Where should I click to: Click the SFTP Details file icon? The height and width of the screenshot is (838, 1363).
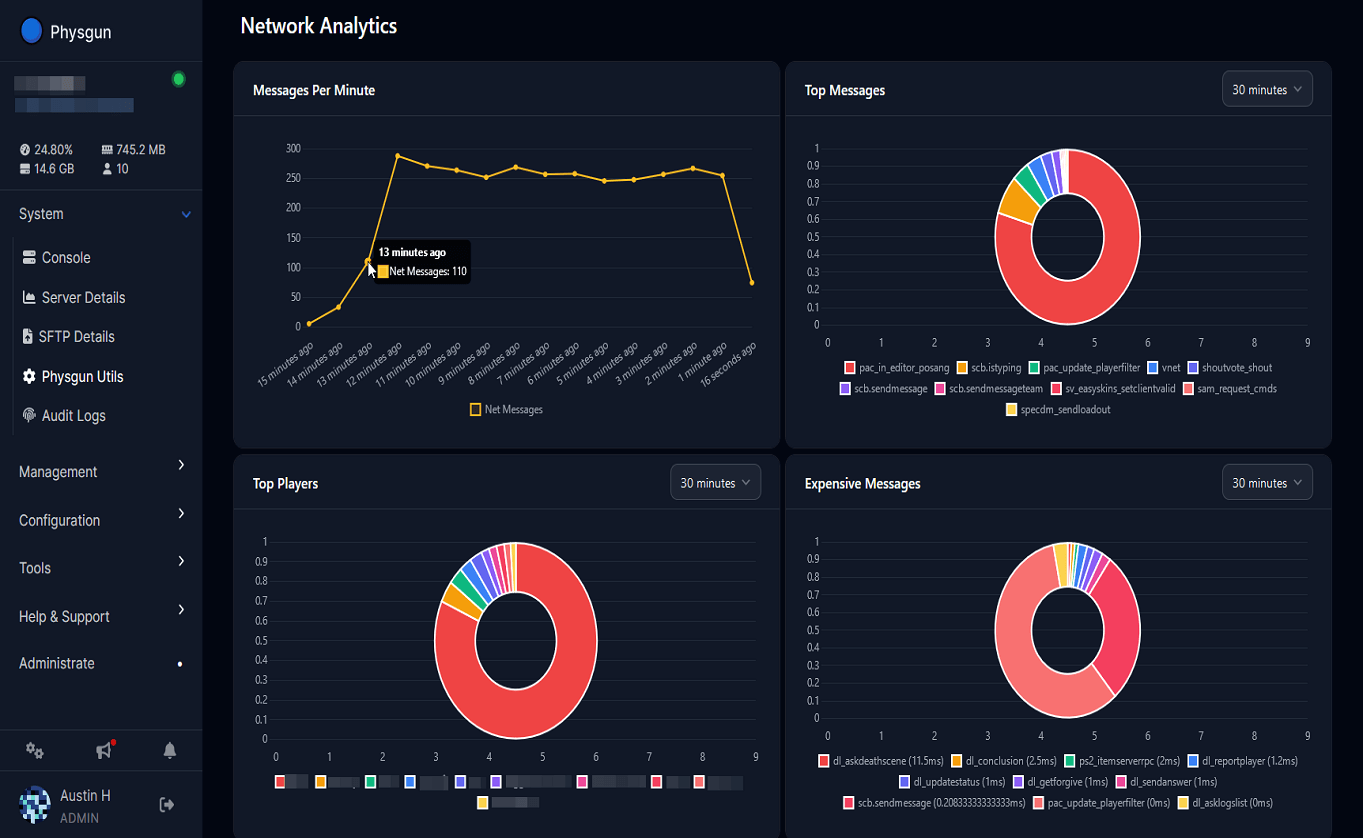[28, 337]
